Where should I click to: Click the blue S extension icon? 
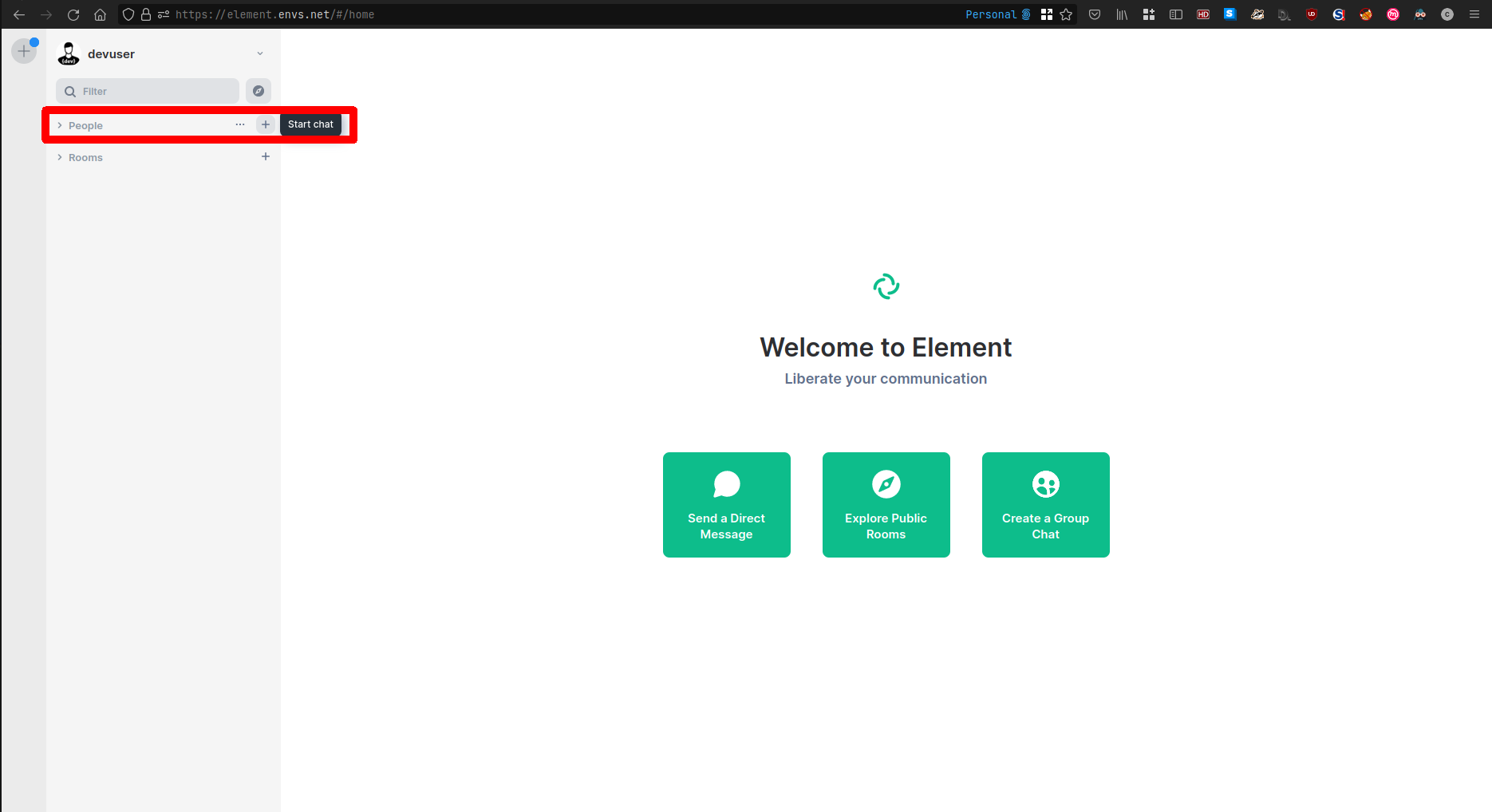pyautogui.click(x=1230, y=14)
